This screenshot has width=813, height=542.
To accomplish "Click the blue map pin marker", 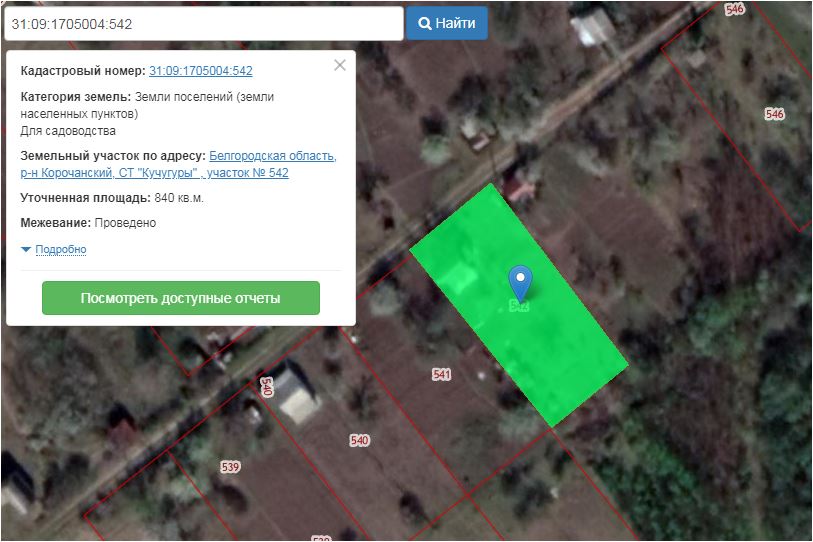I will [x=520, y=283].
